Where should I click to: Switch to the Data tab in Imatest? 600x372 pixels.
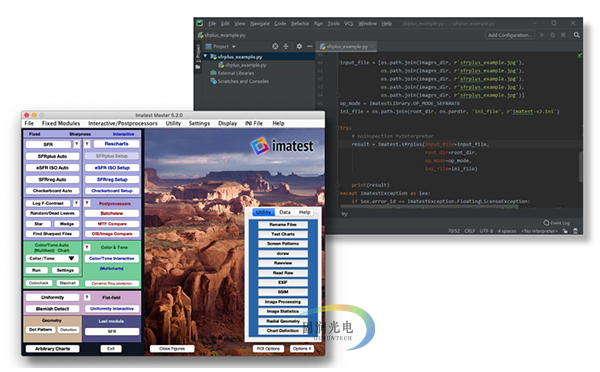click(x=285, y=212)
